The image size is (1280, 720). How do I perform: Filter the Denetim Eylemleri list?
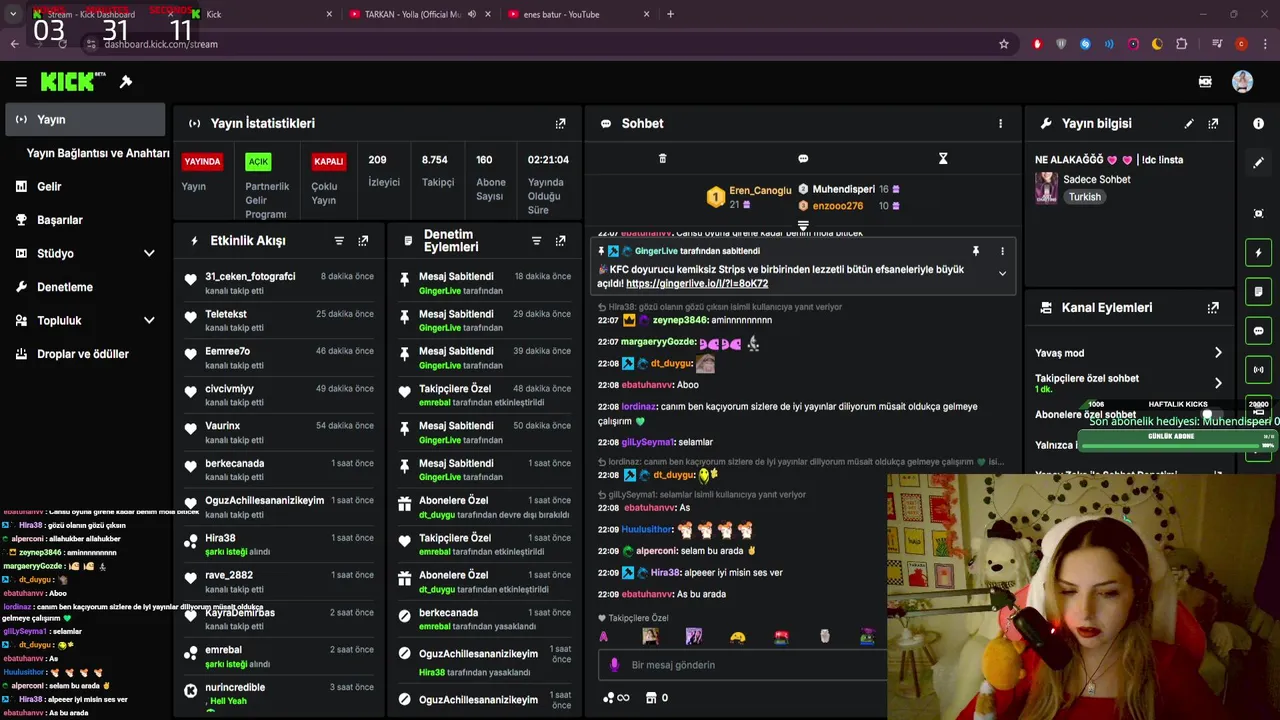point(536,241)
